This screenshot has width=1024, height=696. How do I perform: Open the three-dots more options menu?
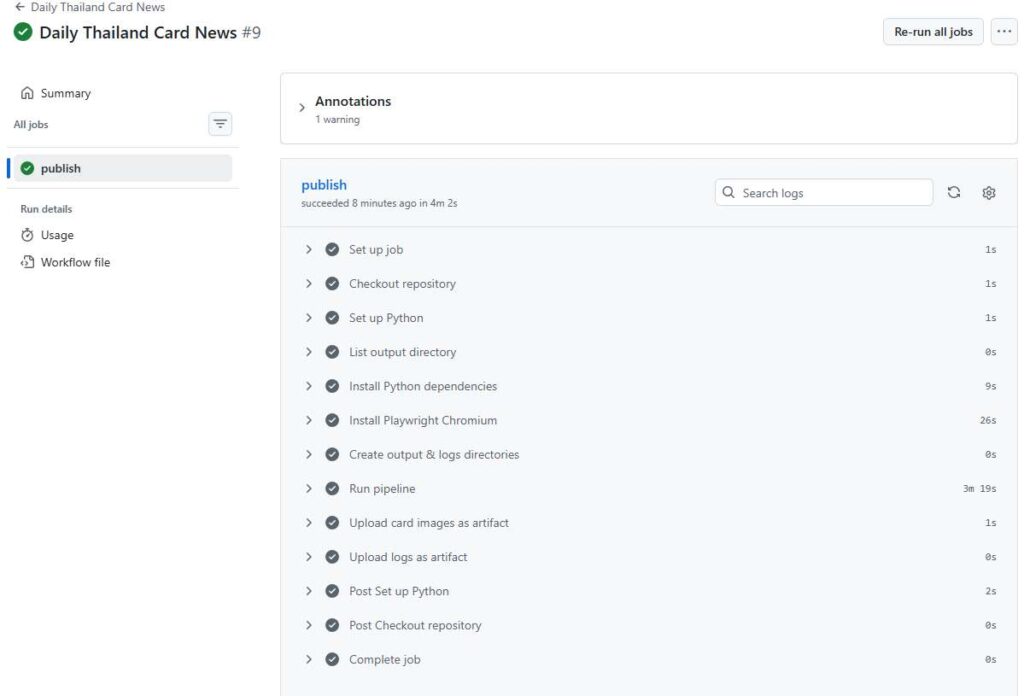1003,32
